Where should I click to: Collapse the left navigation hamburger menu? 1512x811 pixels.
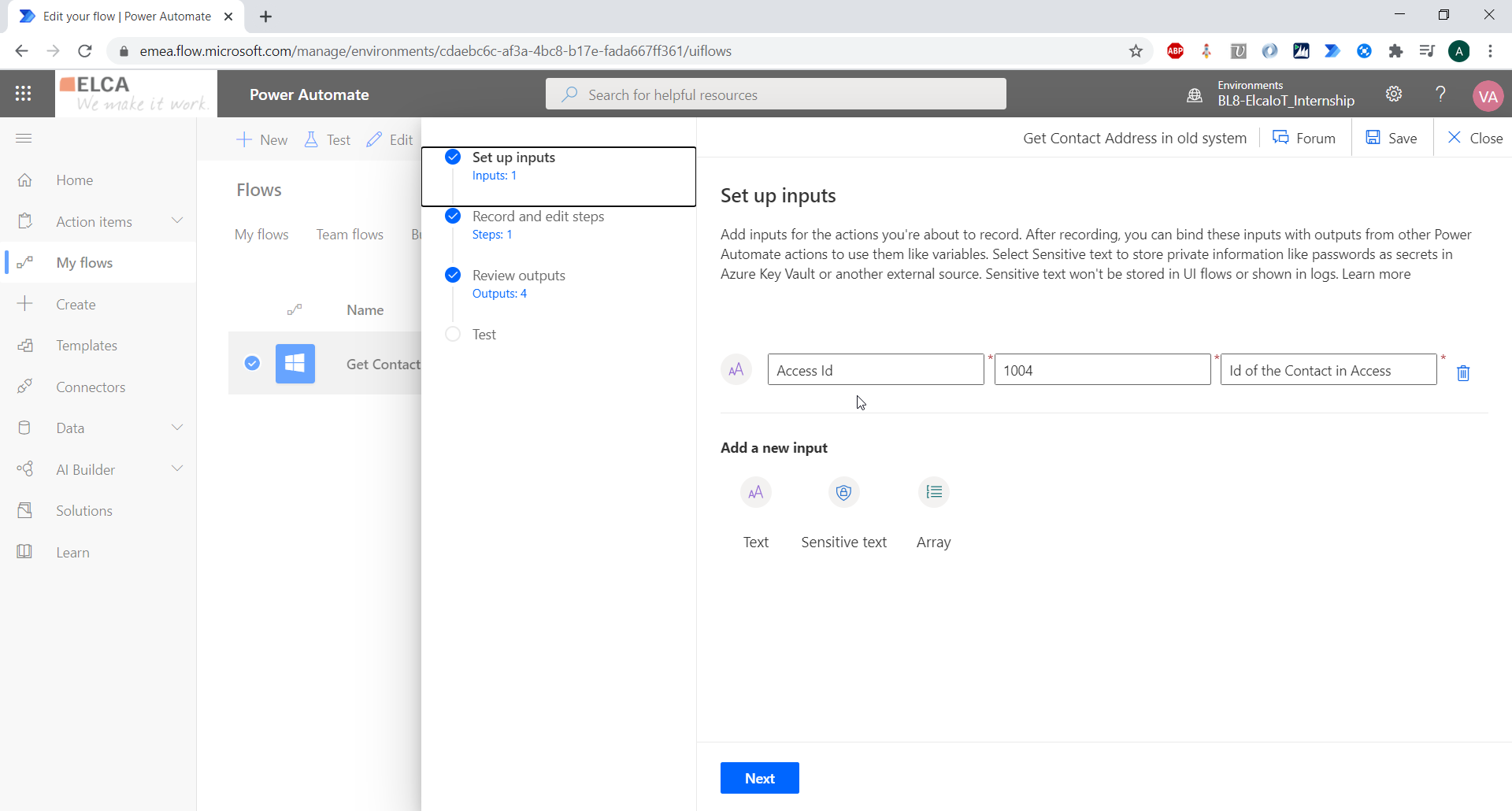tap(24, 139)
